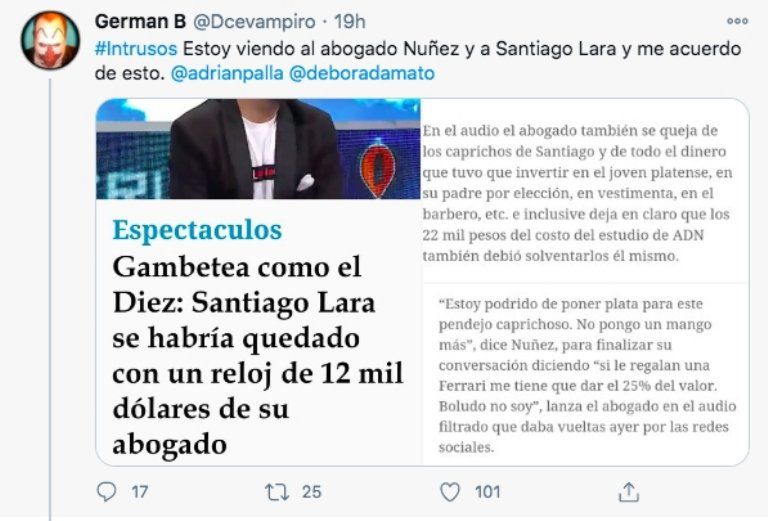Open the @adrianpalla mention
Screen dimensions: 768x521
coord(227,73)
